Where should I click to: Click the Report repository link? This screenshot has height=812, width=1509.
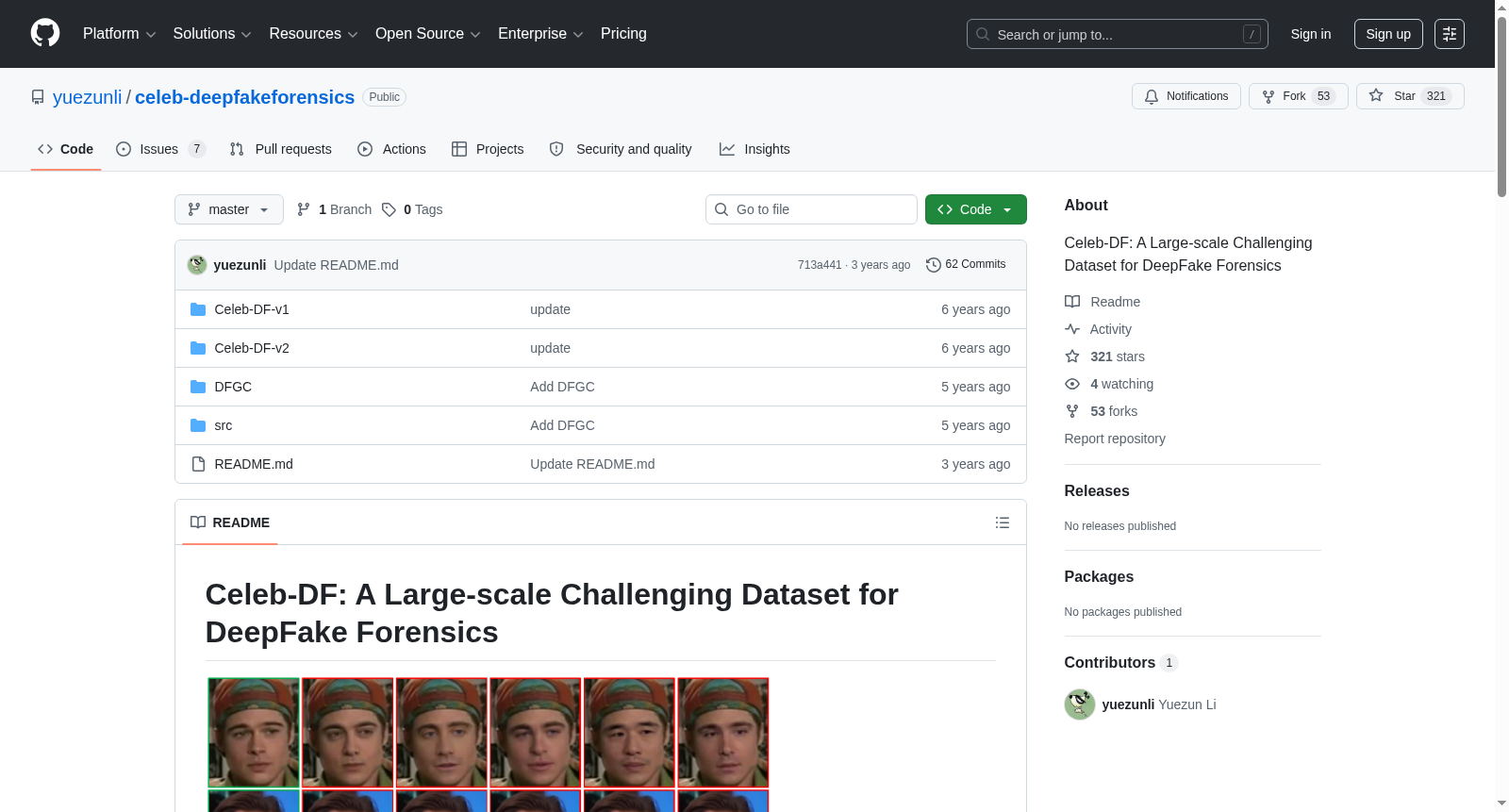[x=1115, y=439]
